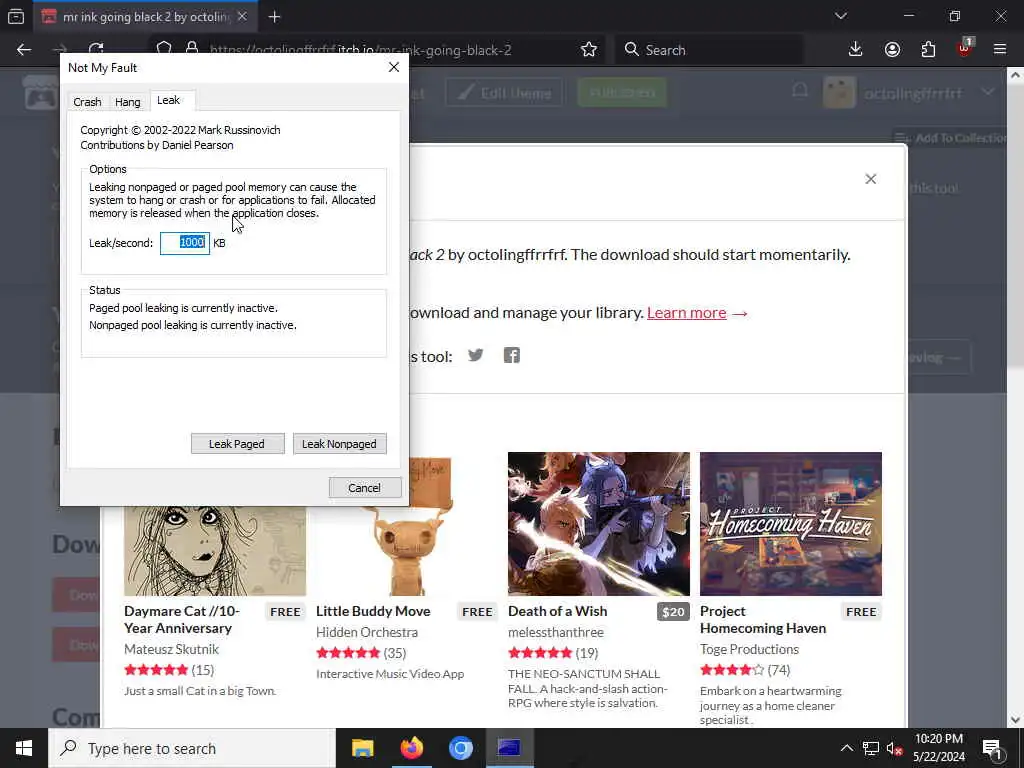The width and height of the screenshot is (1024, 768).
Task: Show hidden system tray icons
Action: click(846, 748)
